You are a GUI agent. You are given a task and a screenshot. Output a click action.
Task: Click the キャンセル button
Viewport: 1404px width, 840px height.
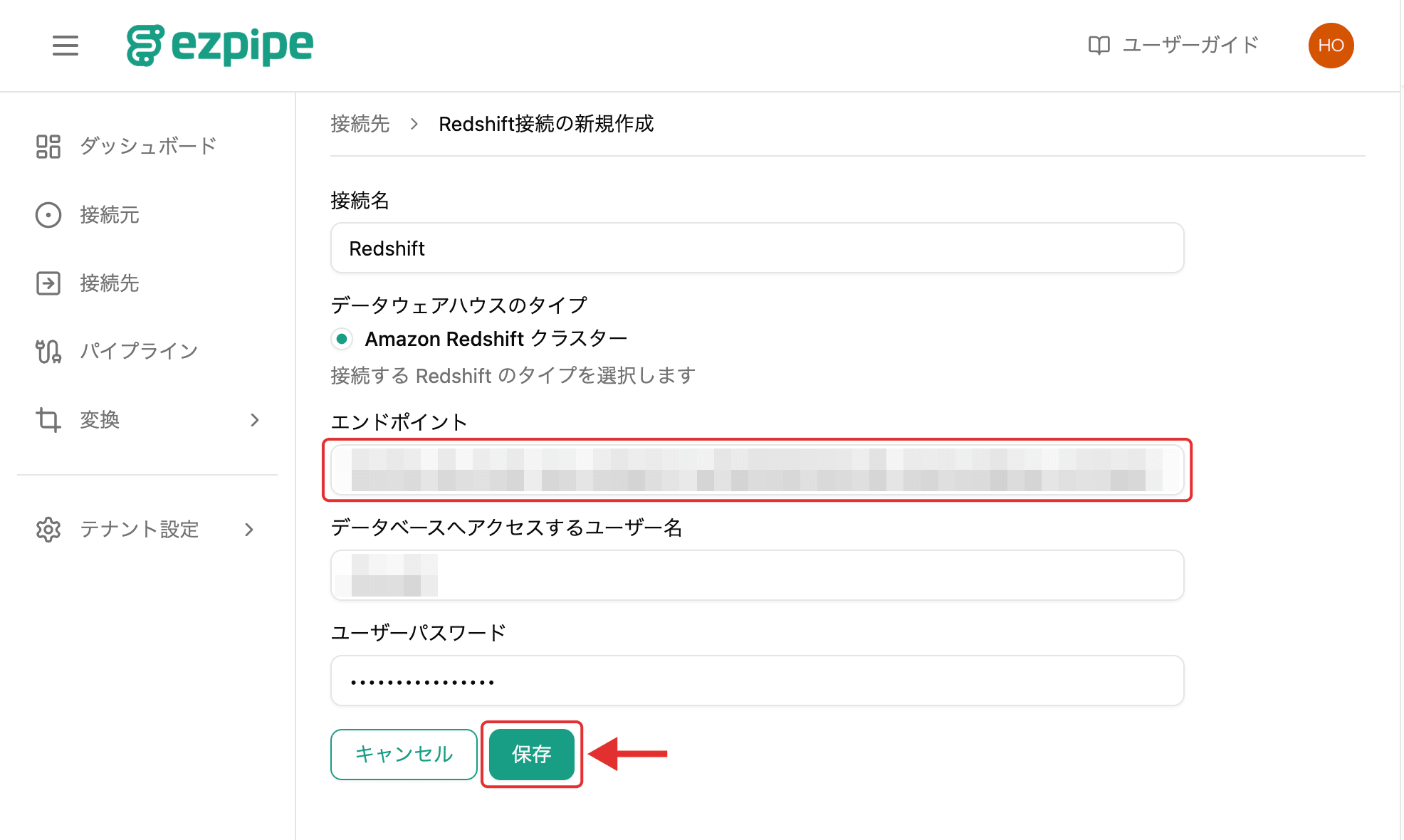coord(404,754)
